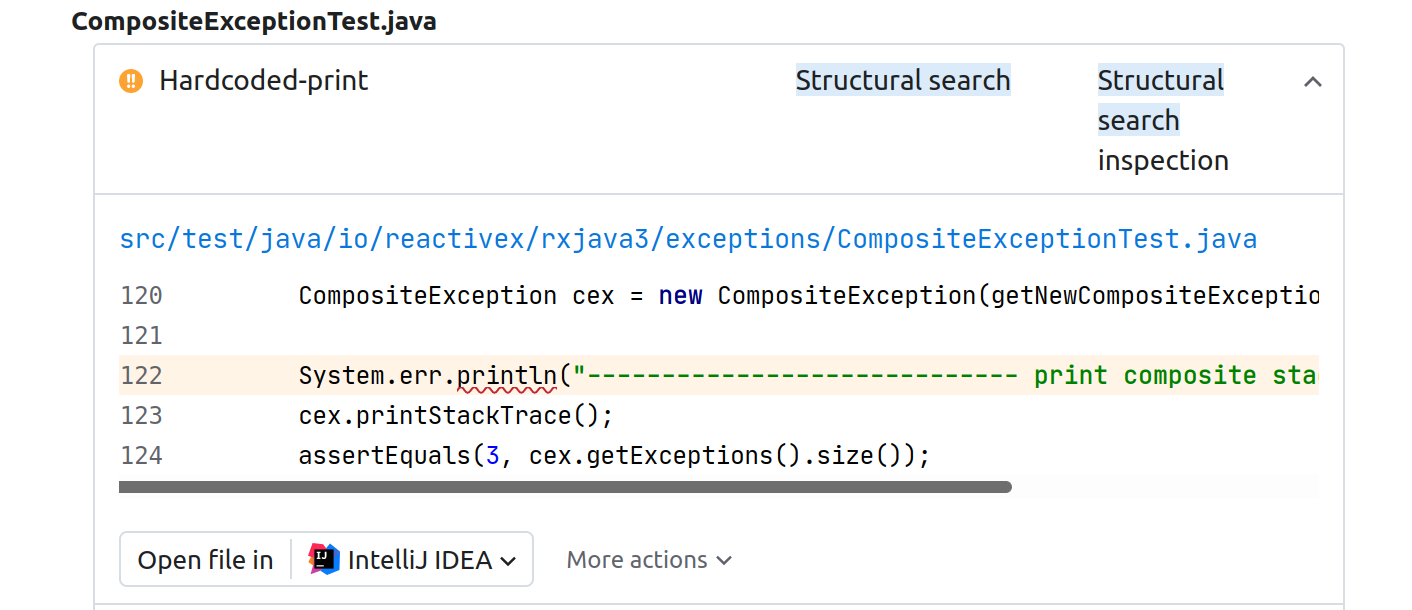1412x610 pixels.
Task: Open the CompositeExceptionTest.java file path link
Action: [x=688, y=238]
